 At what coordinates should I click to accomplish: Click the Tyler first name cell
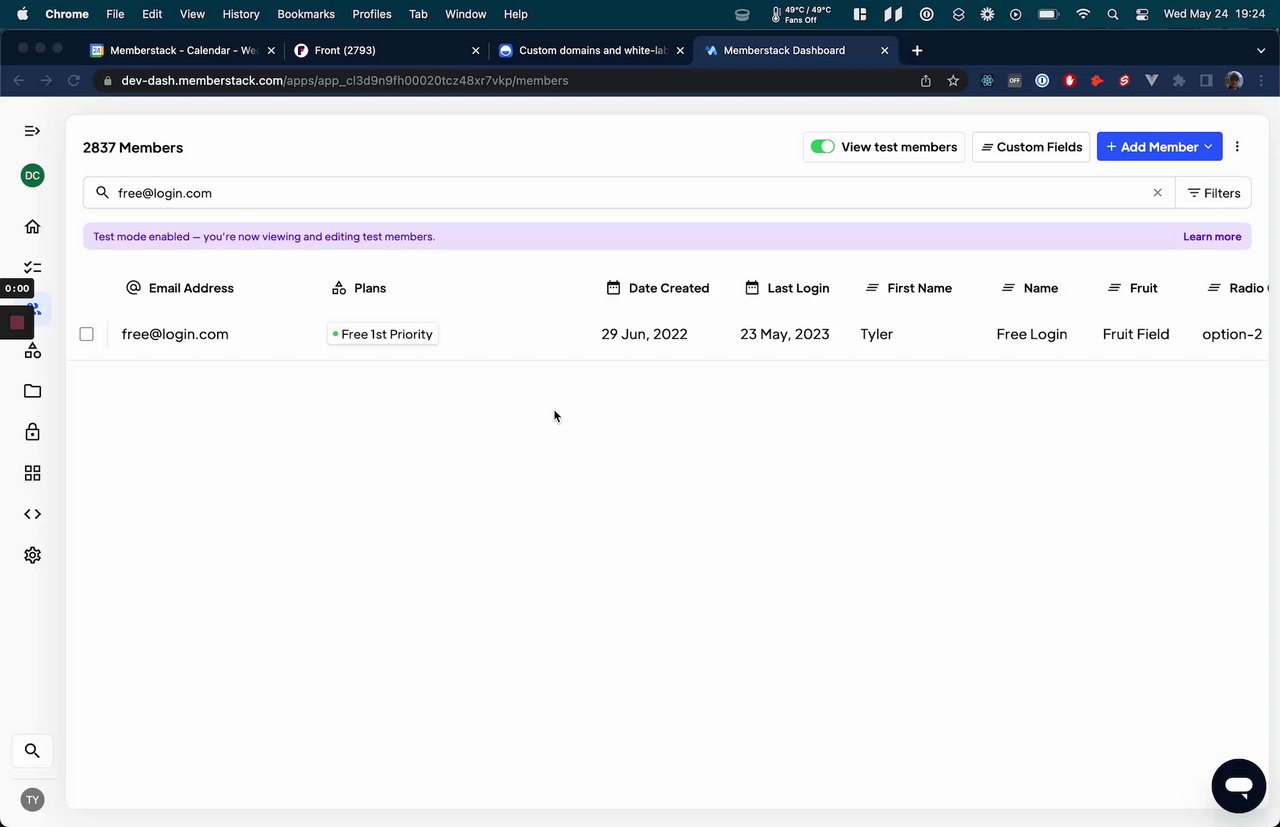click(877, 334)
